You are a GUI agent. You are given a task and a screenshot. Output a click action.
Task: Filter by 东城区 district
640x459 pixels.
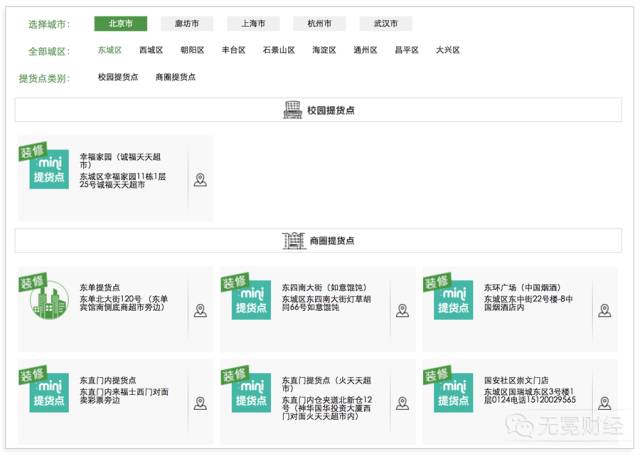109,50
